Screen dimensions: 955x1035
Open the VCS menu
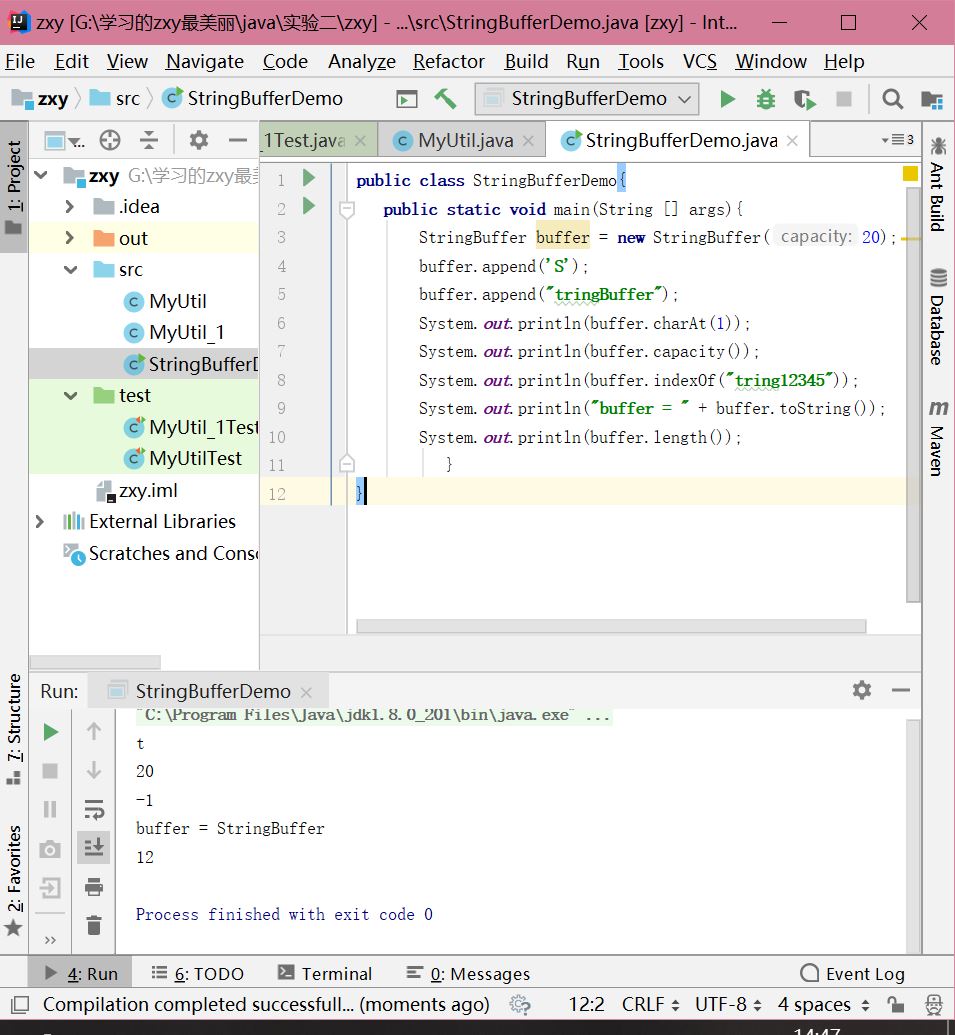[x=700, y=61]
